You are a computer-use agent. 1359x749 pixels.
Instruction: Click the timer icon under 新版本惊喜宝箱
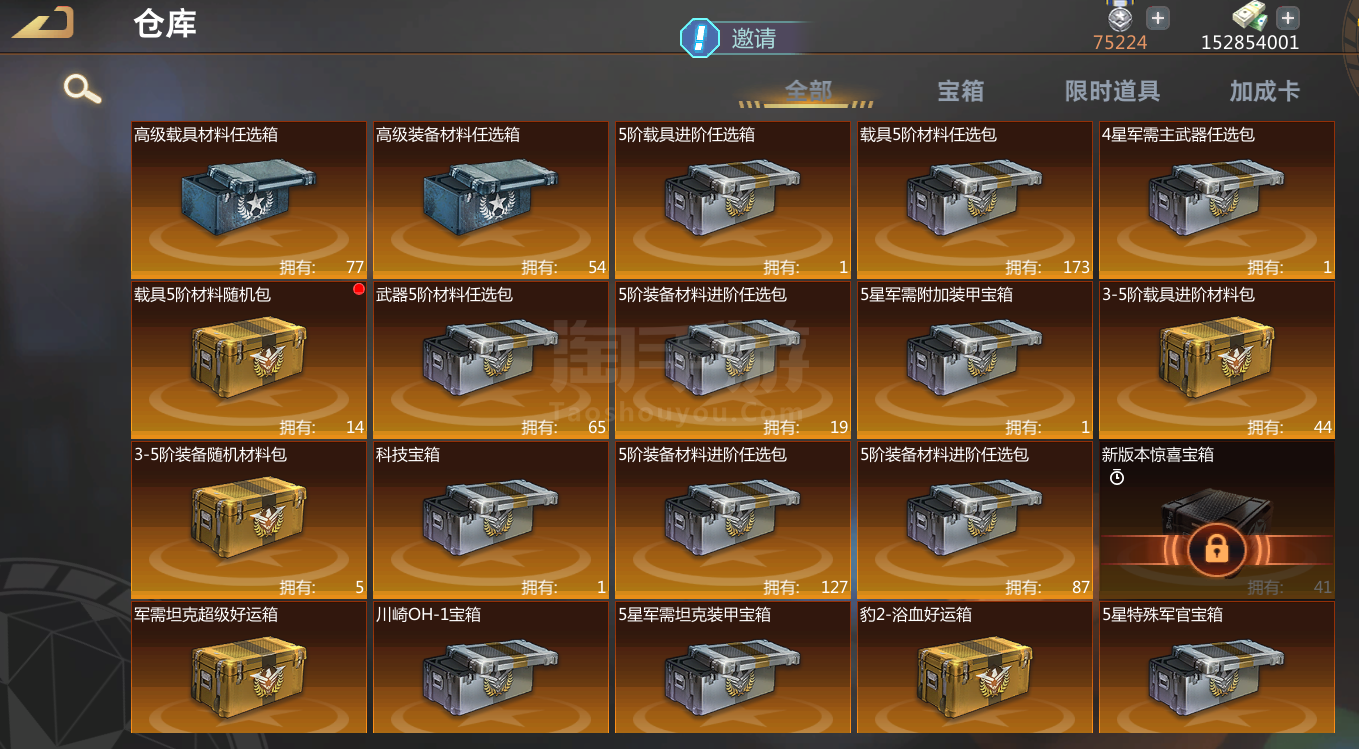(1117, 478)
